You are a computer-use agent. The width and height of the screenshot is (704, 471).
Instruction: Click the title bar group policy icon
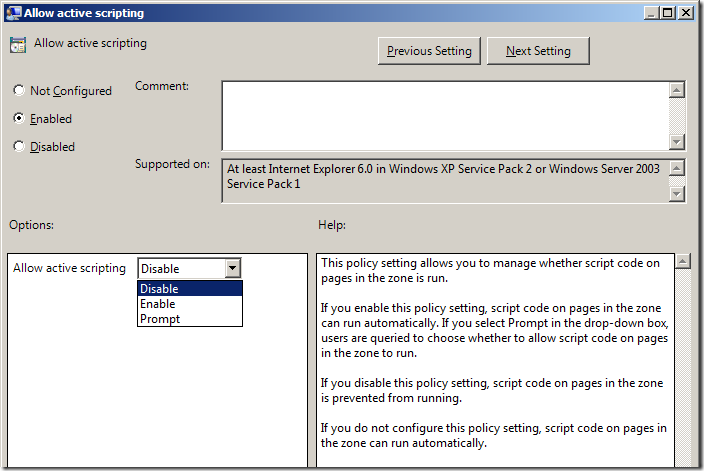tap(13, 13)
